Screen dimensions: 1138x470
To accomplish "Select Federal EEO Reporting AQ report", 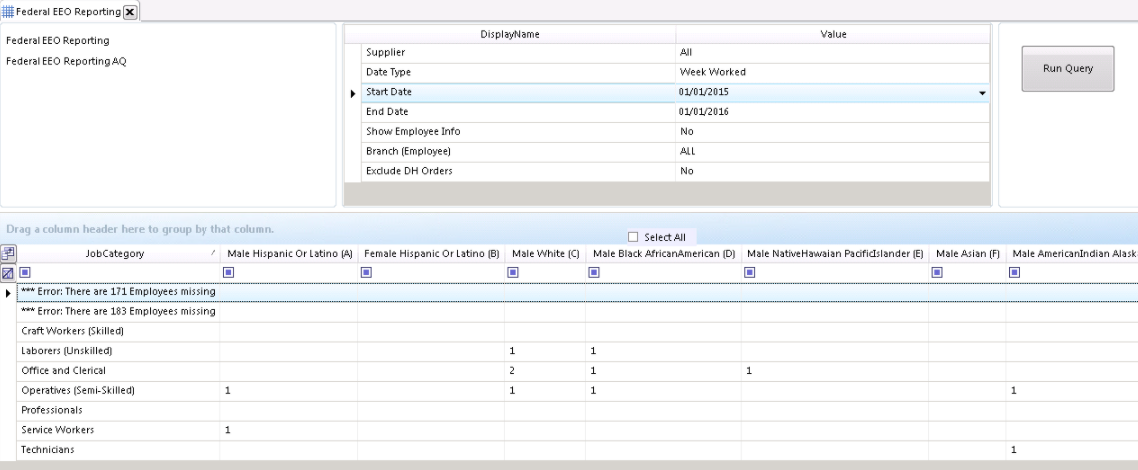I will pos(66,62).
